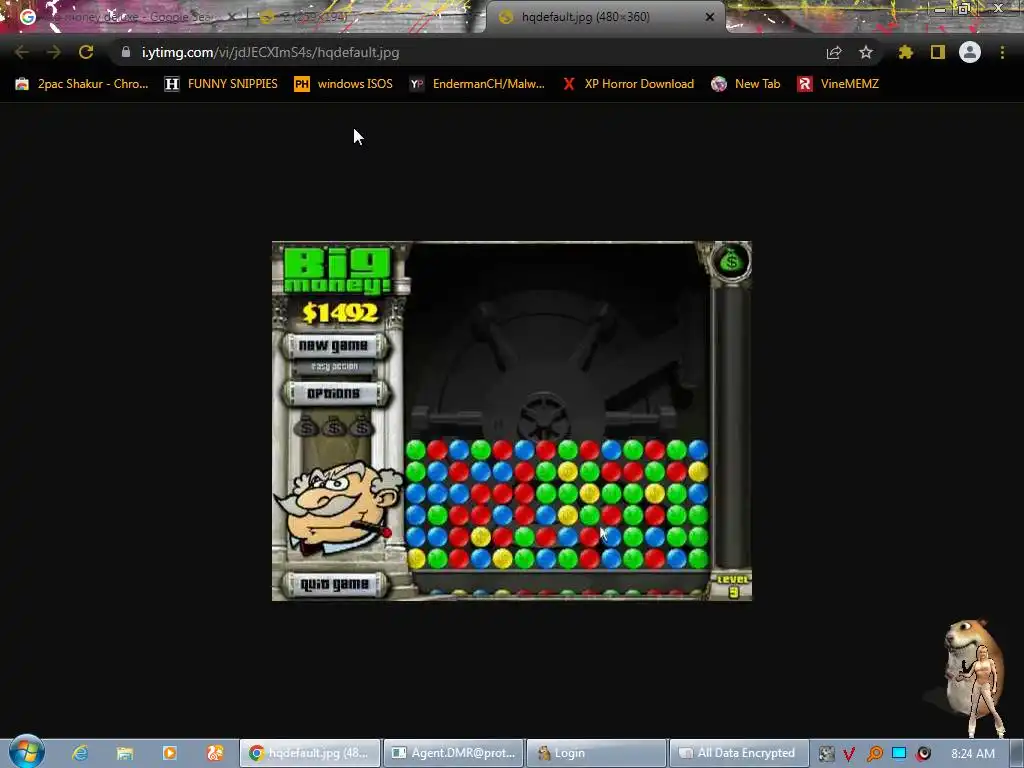Screen dimensions: 1024x768
Task: Open the windows ISOS bookmark
Action: [x=344, y=84]
